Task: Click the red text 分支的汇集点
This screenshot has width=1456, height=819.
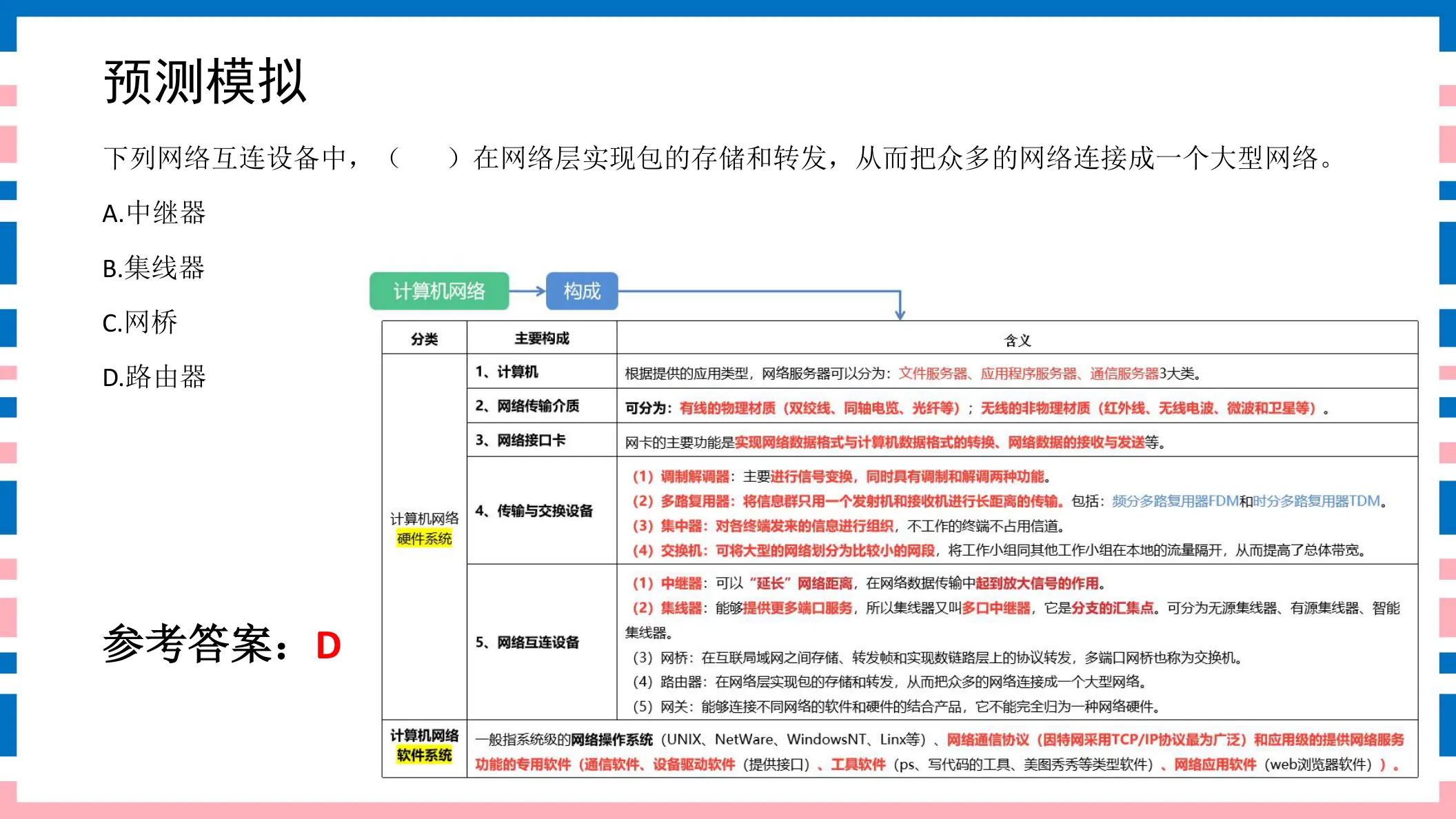Action: click(x=1112, y=608)
